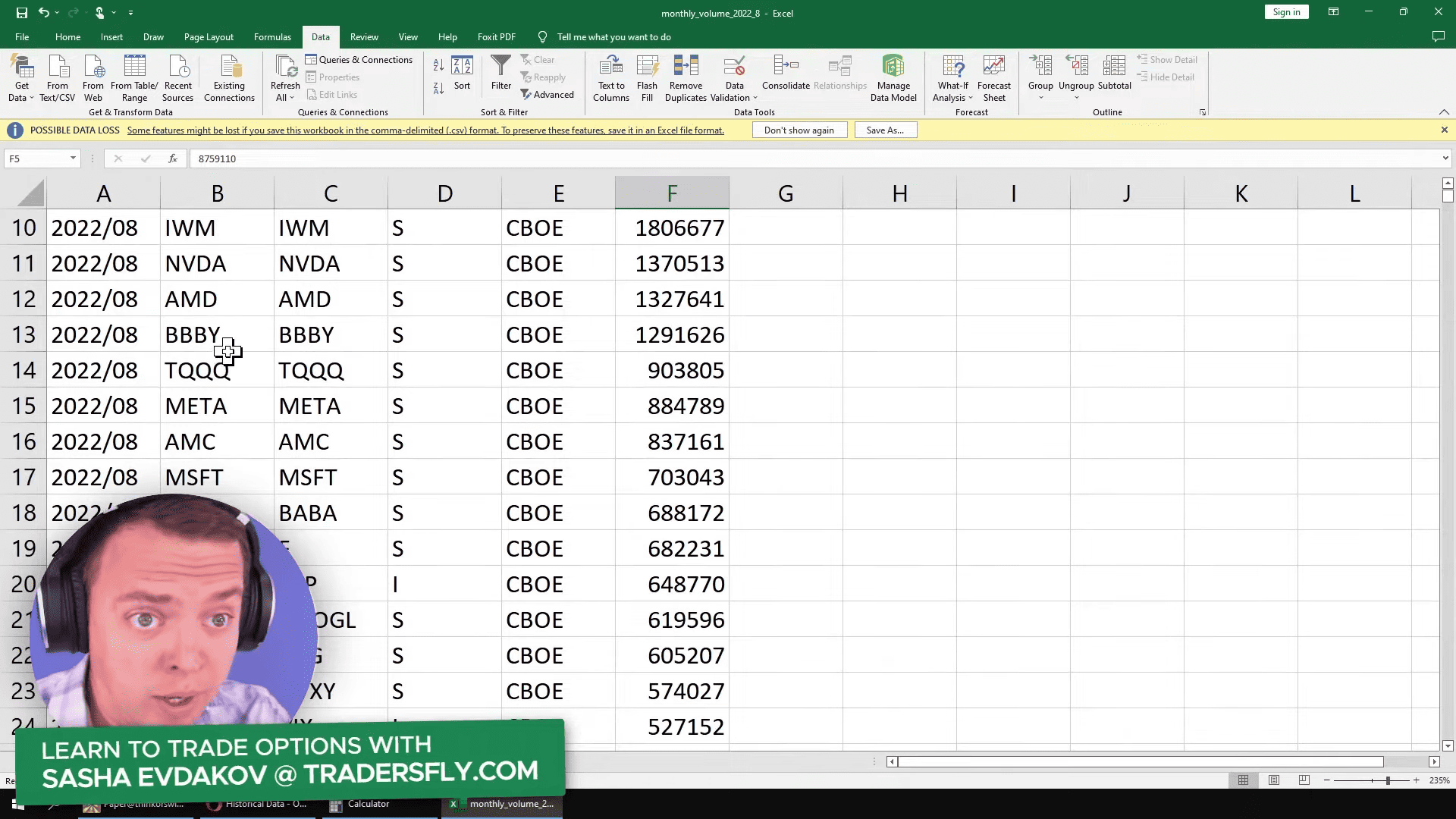
Task: Open Historical Data taskbar window
Action: coord(258,804)
